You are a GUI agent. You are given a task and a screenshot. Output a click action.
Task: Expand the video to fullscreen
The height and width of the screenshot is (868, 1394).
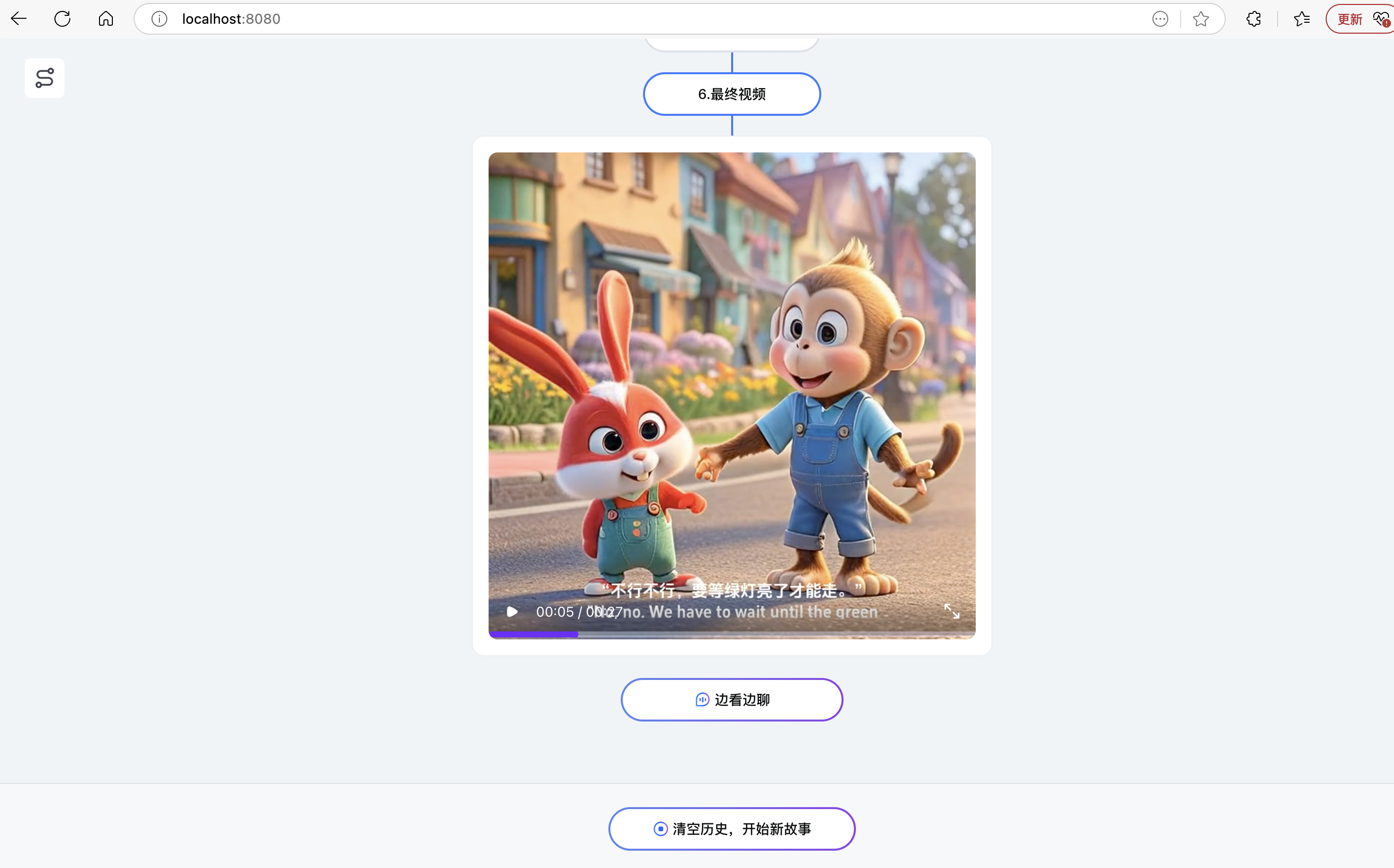[951, 611]
